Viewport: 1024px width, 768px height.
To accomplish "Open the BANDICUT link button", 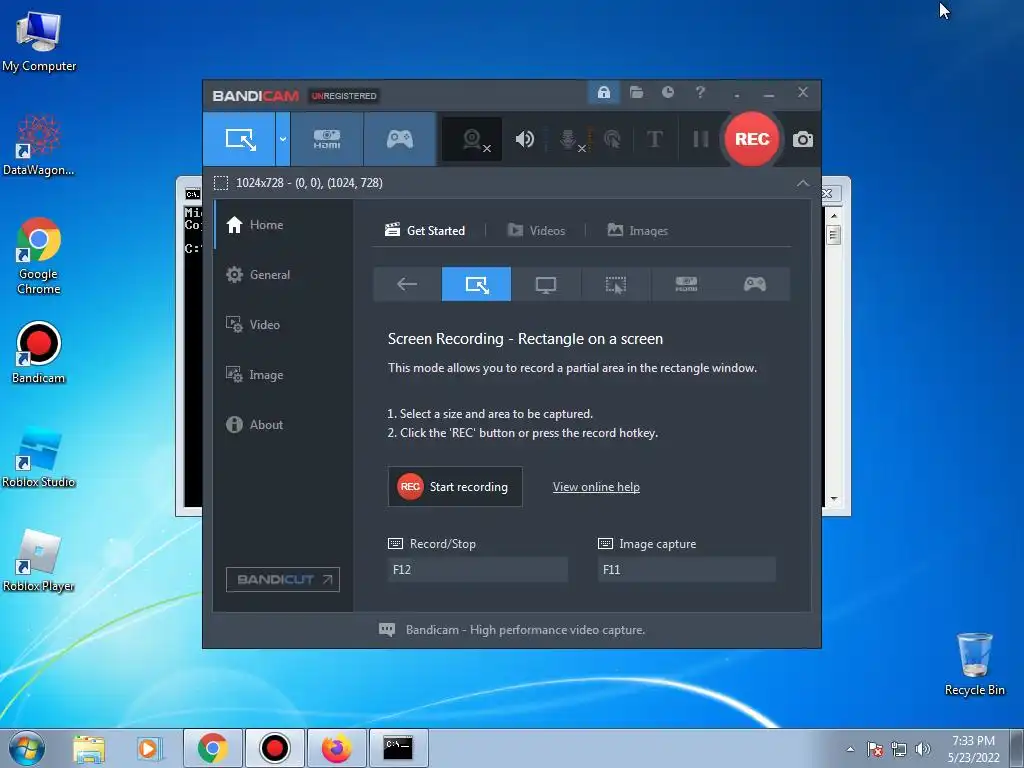I will coord(283,579).
